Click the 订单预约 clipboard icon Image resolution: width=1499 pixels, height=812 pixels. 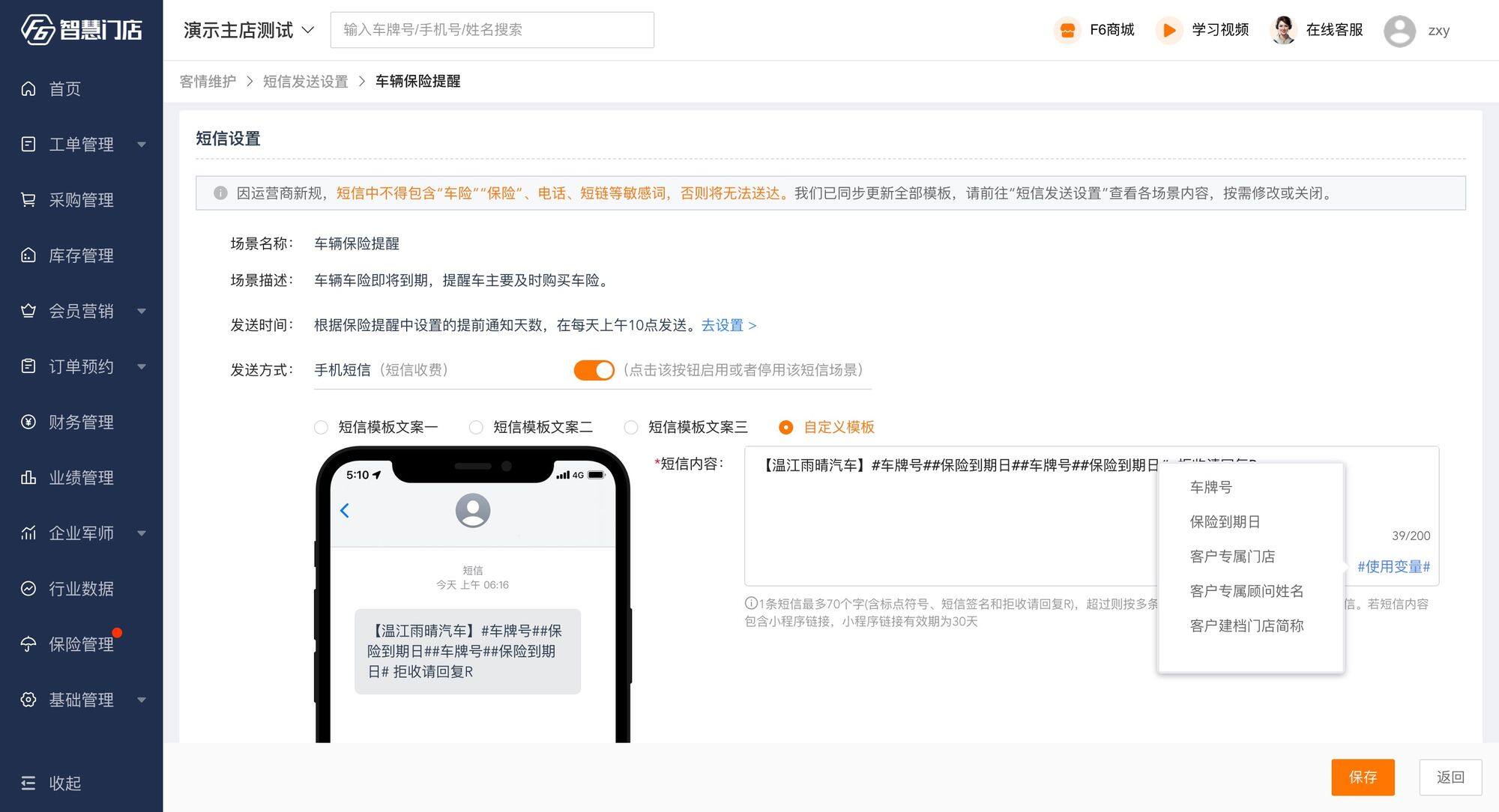point(28,366)
